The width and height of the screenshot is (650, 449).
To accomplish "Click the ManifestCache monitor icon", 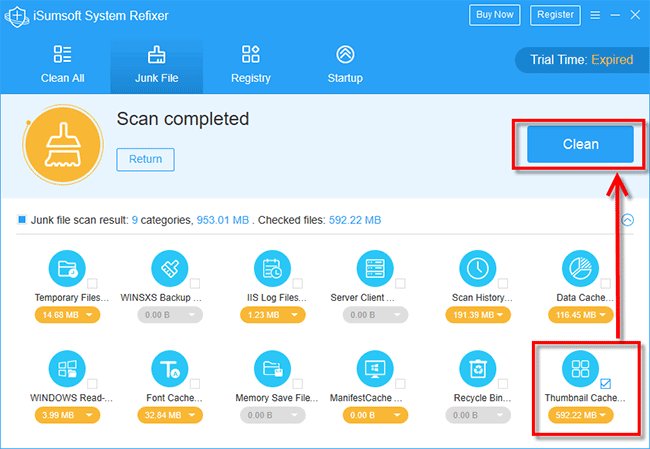I will [375, 369].
